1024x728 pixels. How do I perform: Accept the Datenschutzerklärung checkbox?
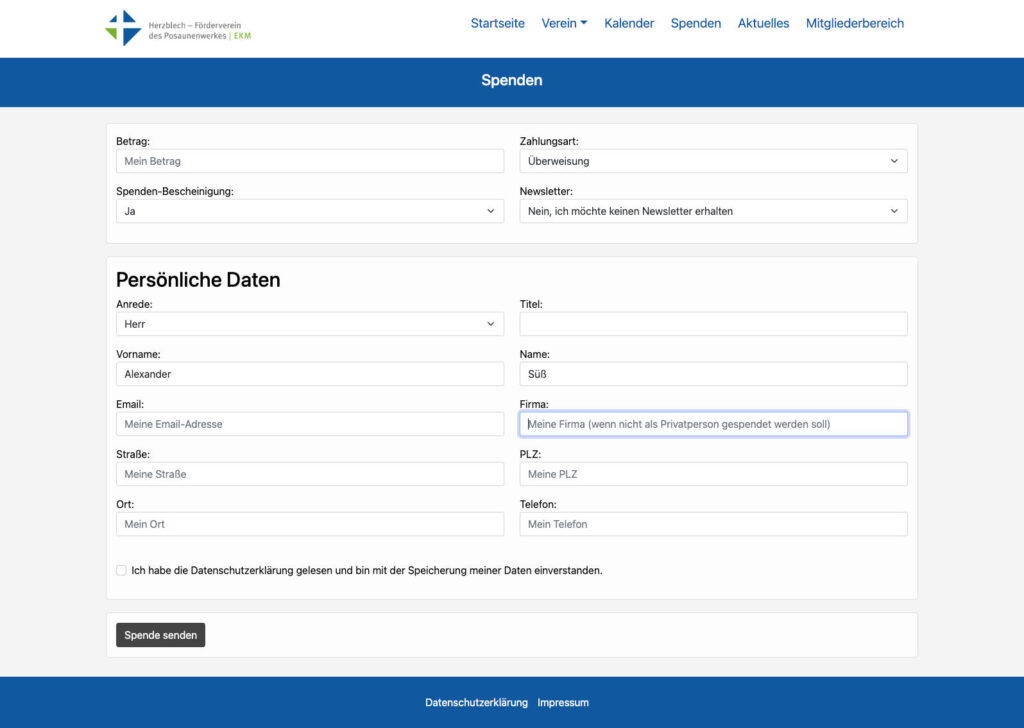pos(121,570)
